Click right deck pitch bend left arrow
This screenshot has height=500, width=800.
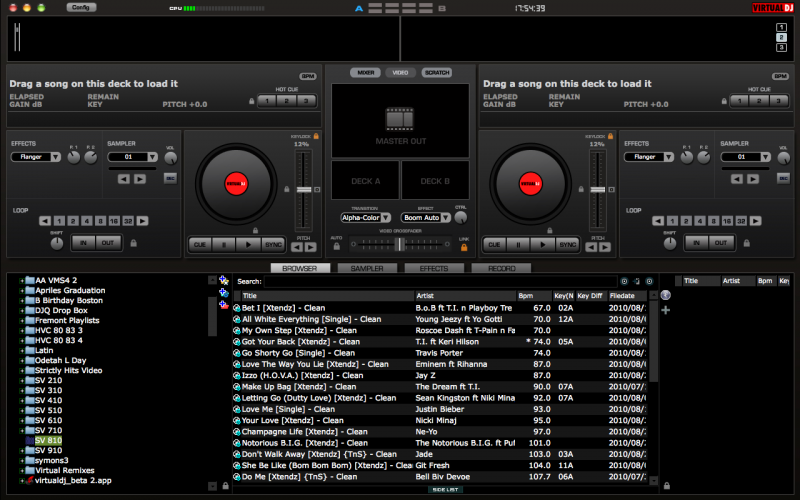[591, 247]
